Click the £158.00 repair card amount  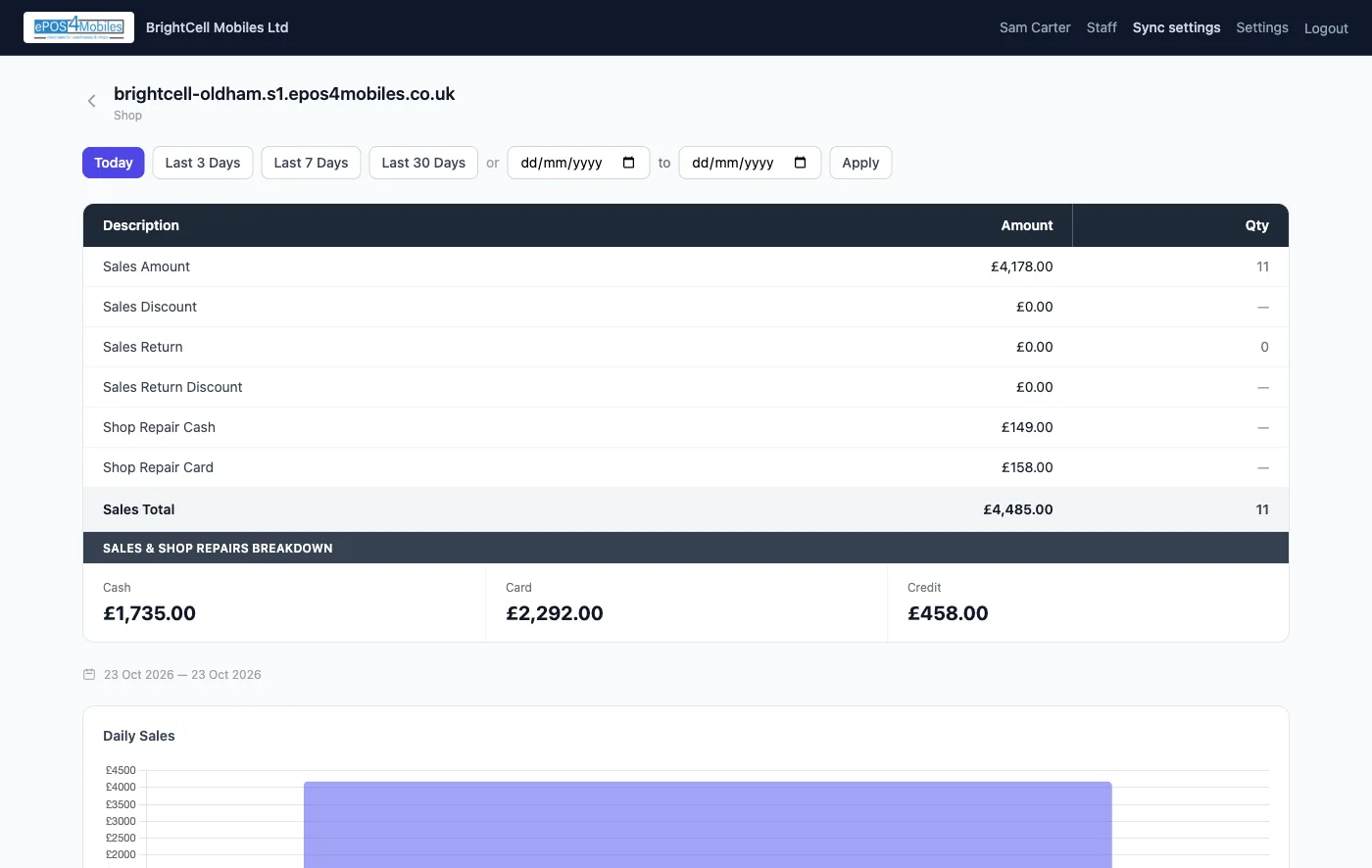point(1027,467)
